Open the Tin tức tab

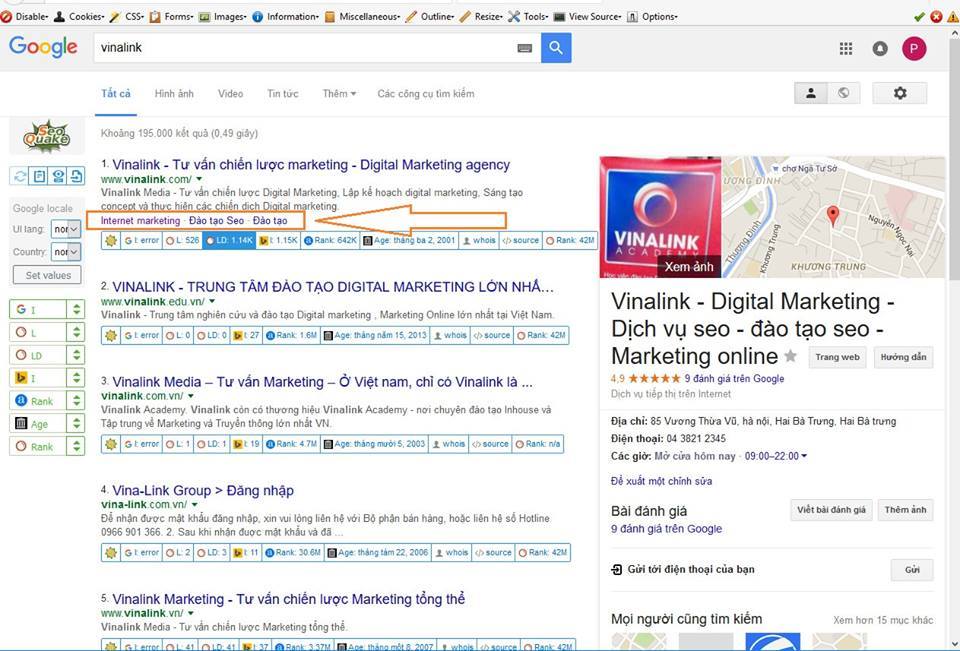[x=283, y=94]
